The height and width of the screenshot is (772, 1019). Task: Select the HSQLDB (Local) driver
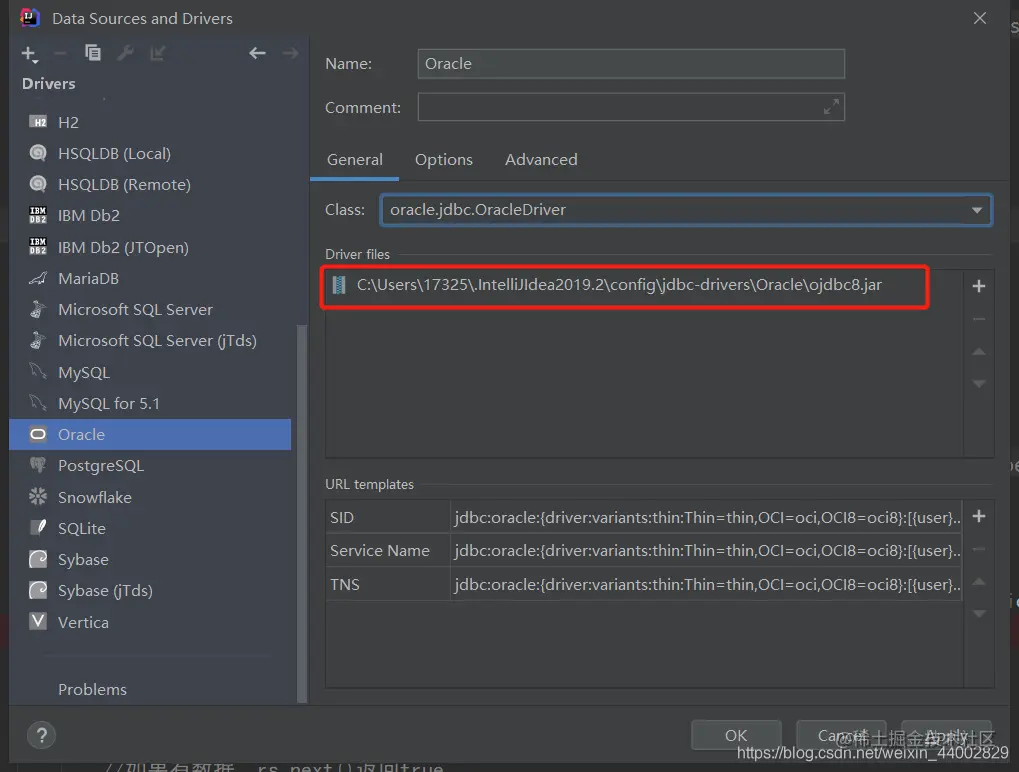(150, 153)
